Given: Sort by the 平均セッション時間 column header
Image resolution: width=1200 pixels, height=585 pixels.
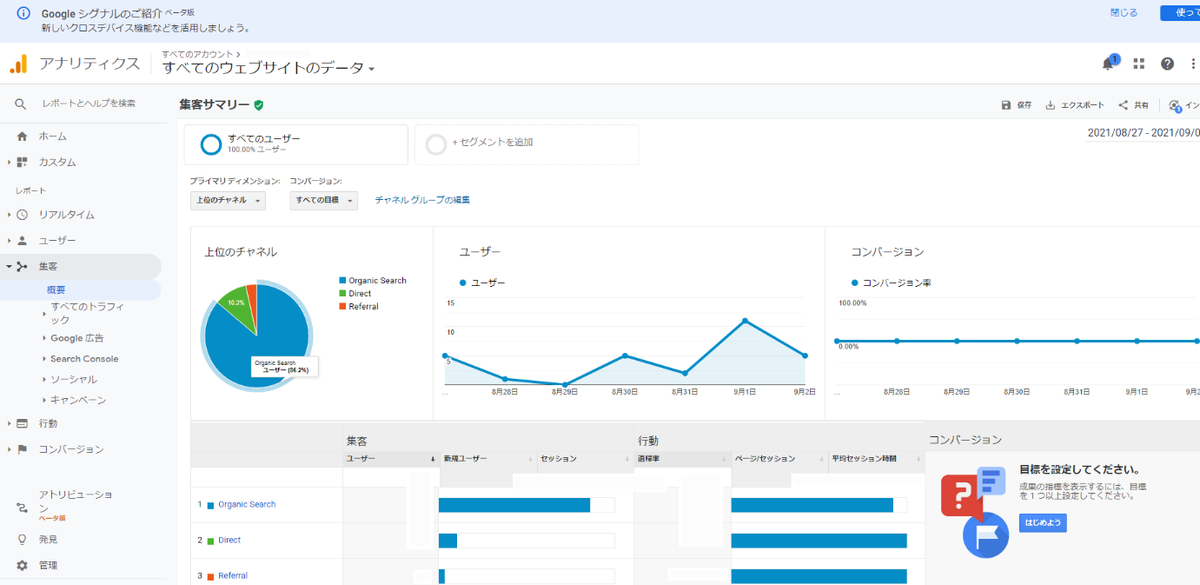Looking at the screenshot, I should point(876,459).
